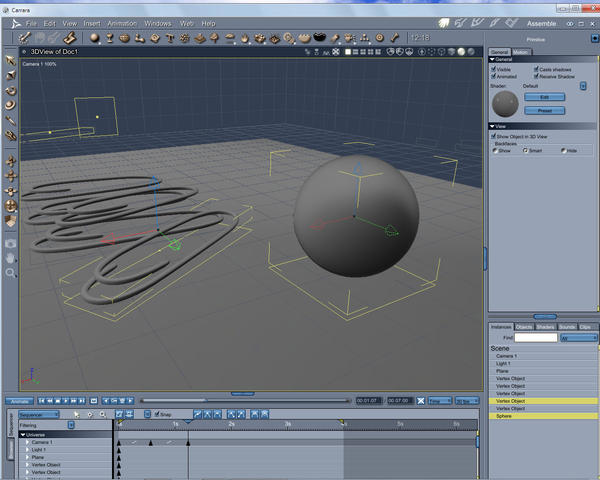Select the Rotate tool in left toolbar
The height and width of the screenshot is (480, 600).
[11, 91]
